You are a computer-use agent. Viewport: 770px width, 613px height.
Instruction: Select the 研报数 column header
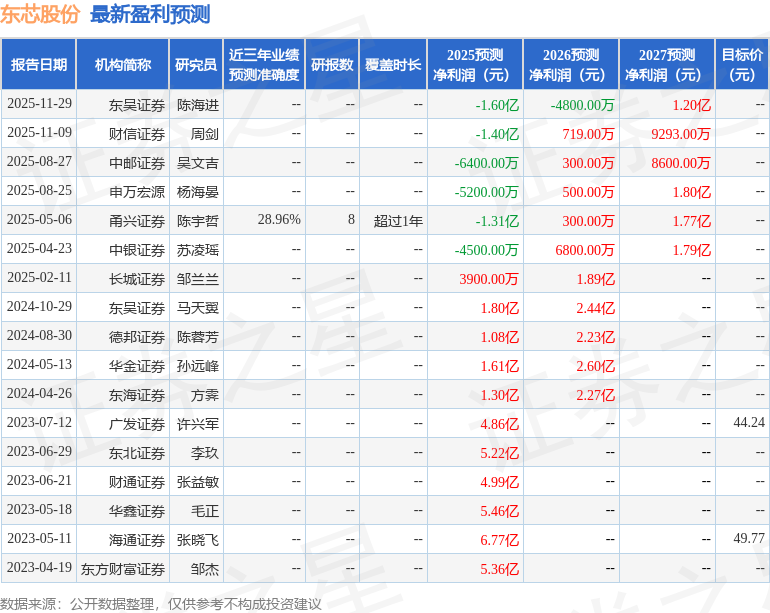332,64
